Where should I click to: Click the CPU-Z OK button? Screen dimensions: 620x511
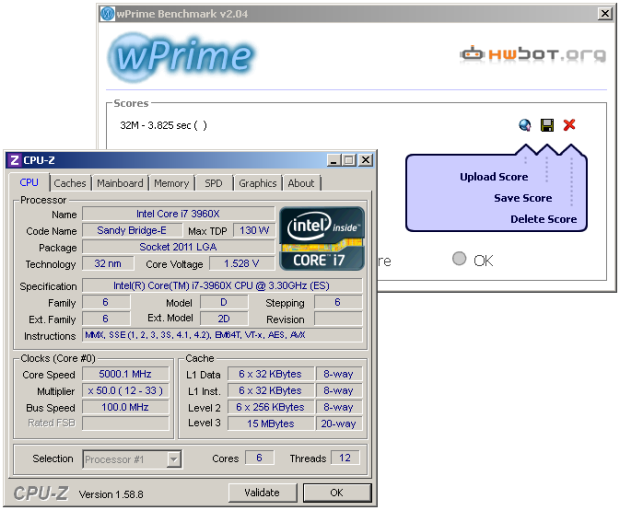[337, 492]
